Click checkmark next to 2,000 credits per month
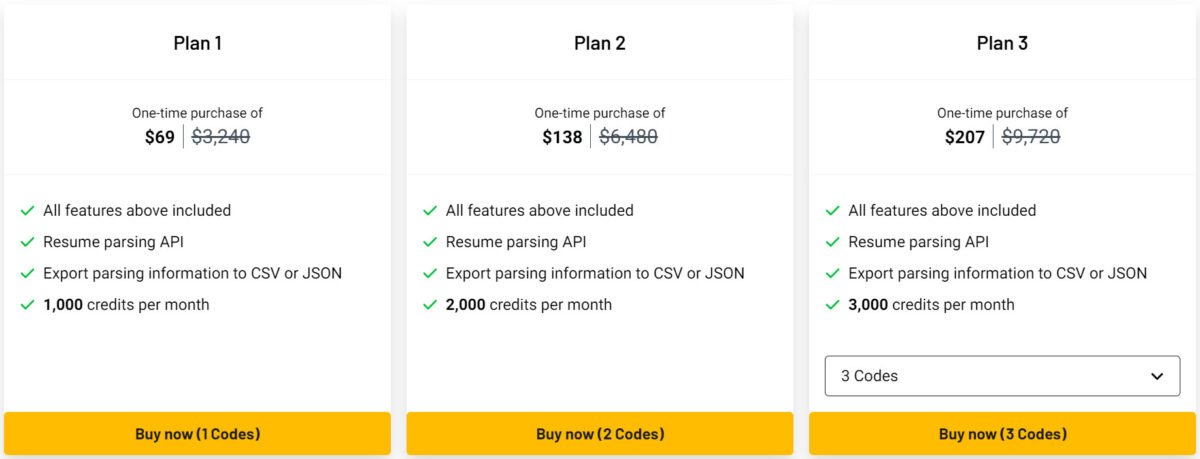Viewport: 1200px width, 459px height. pos(430,305)
